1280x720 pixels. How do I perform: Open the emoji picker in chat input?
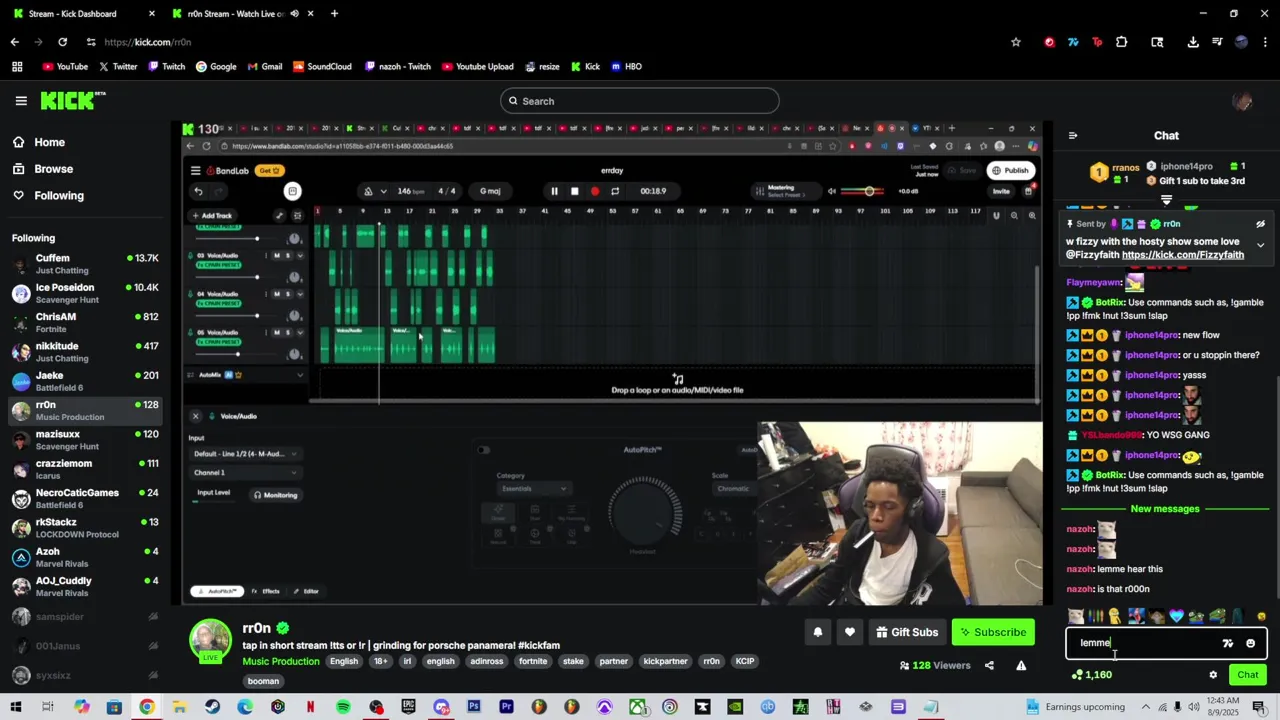click(1250, 643)
